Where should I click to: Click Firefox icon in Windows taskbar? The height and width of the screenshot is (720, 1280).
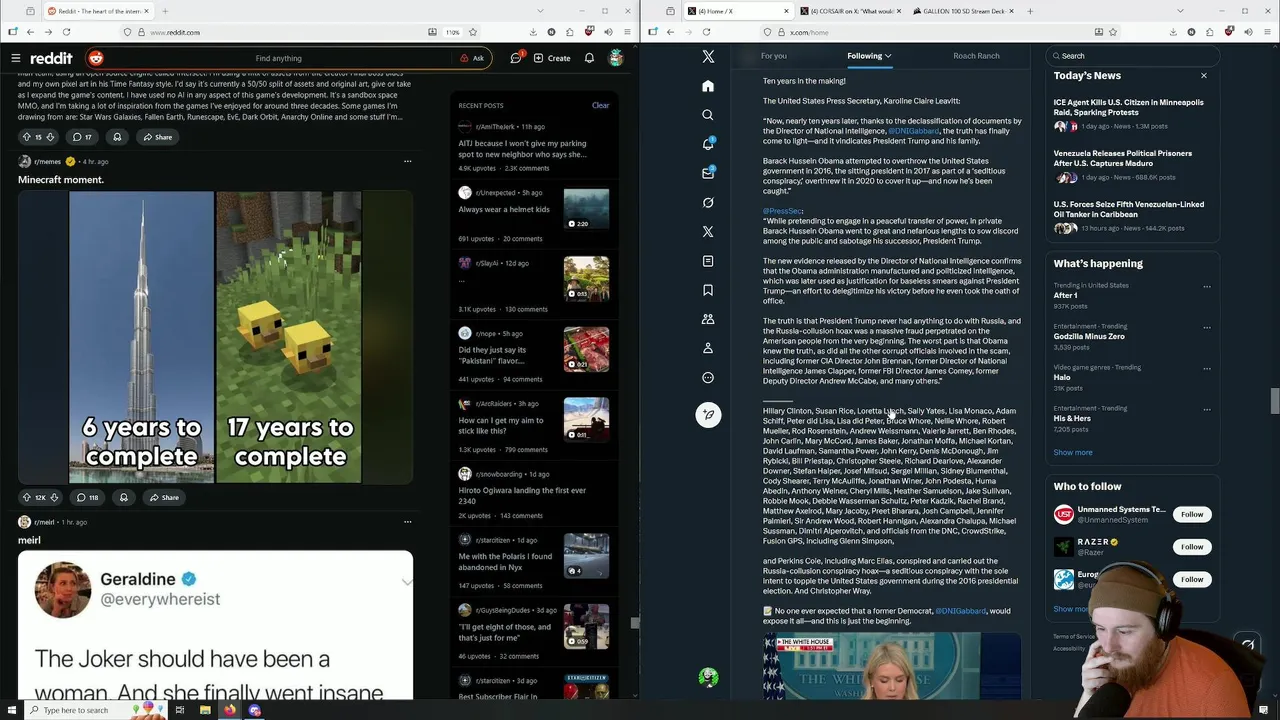pyautogui.click(x=230, y=710)
